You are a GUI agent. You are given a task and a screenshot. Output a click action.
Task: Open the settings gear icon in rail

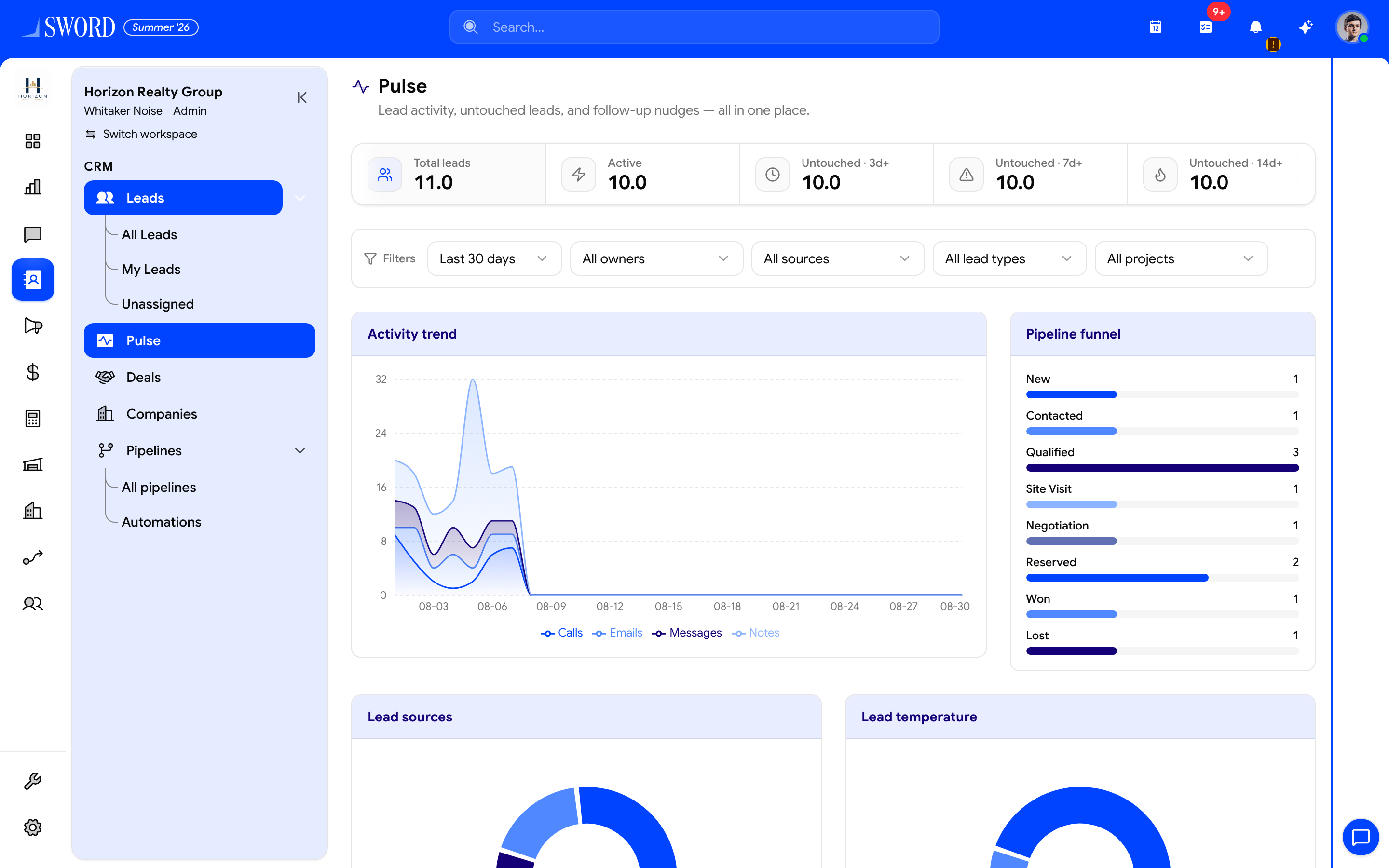click(x=33, y=827)
